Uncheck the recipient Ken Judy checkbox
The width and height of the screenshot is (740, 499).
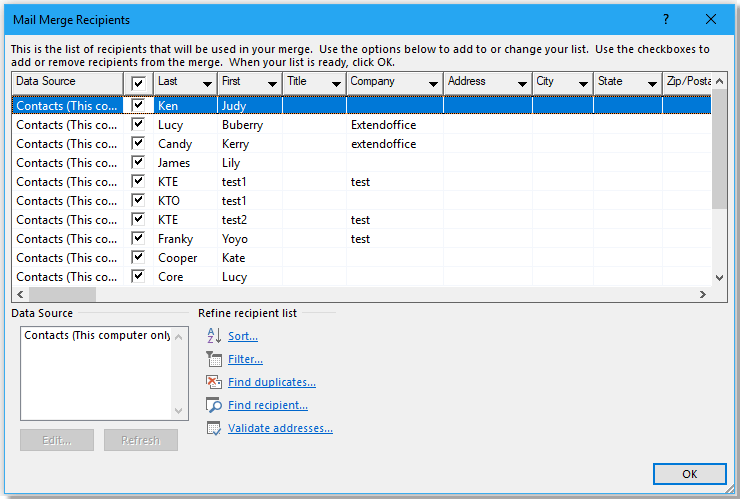(x=138, y=105)
